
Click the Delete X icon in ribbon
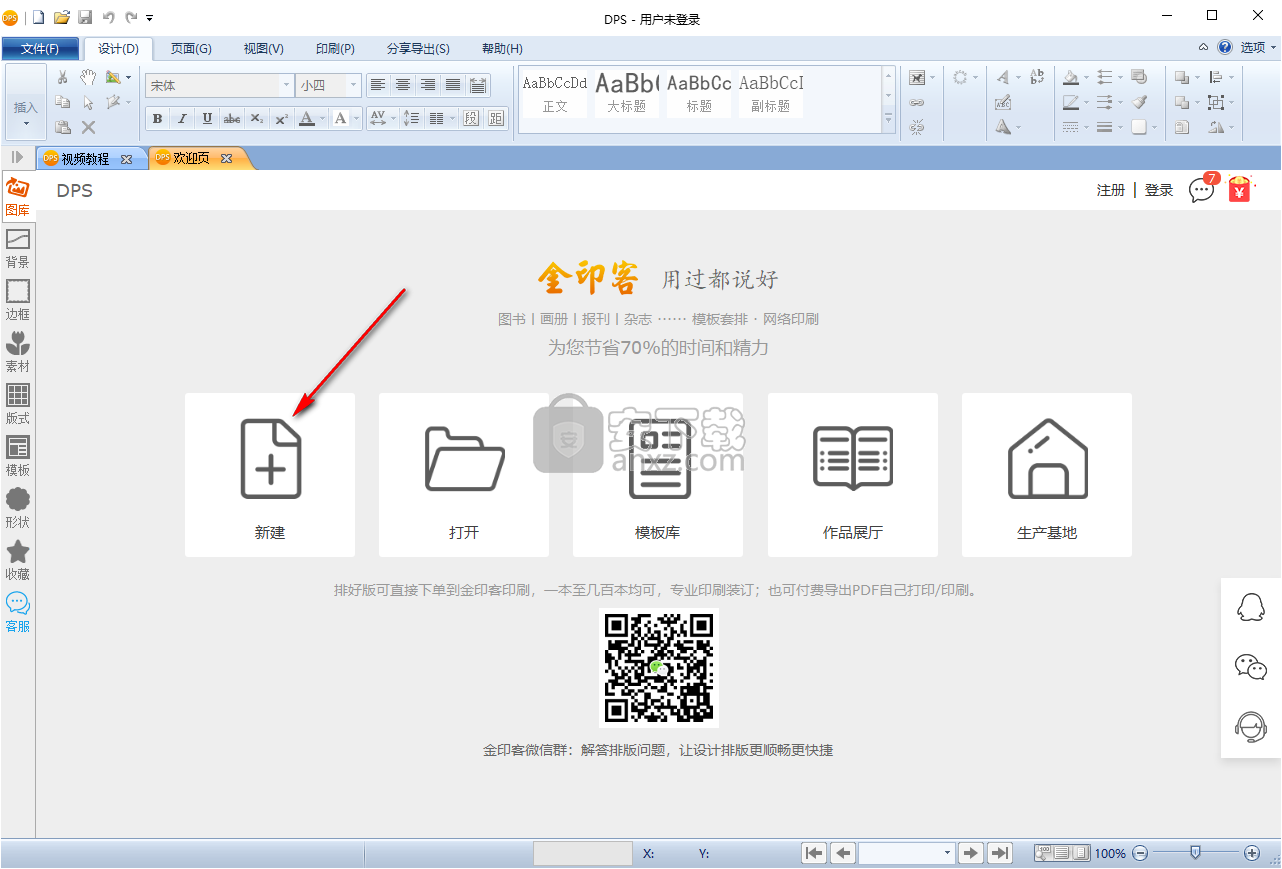[x=88, y=127]
